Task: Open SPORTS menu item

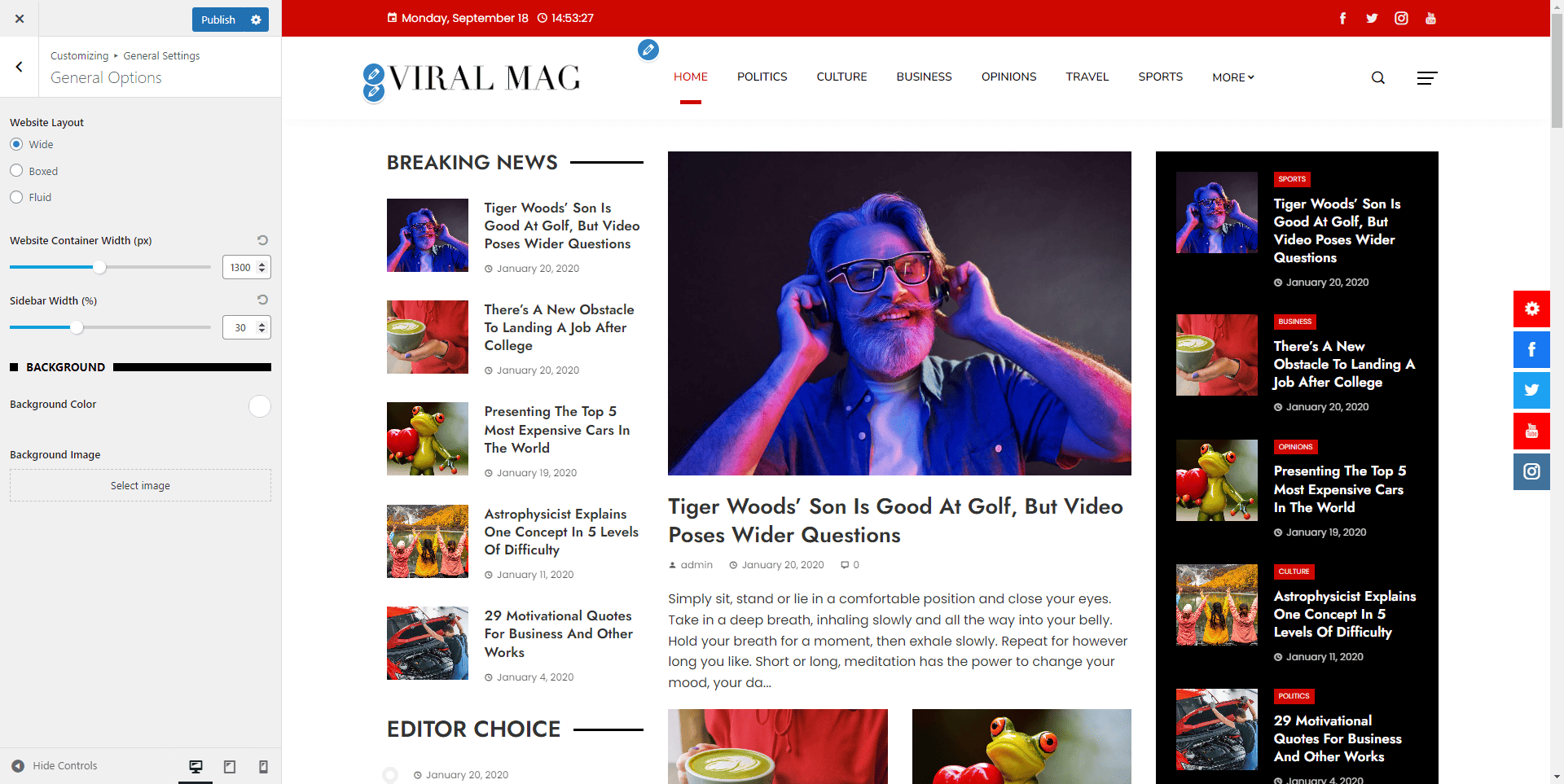Action: (x=1161, y=77)
